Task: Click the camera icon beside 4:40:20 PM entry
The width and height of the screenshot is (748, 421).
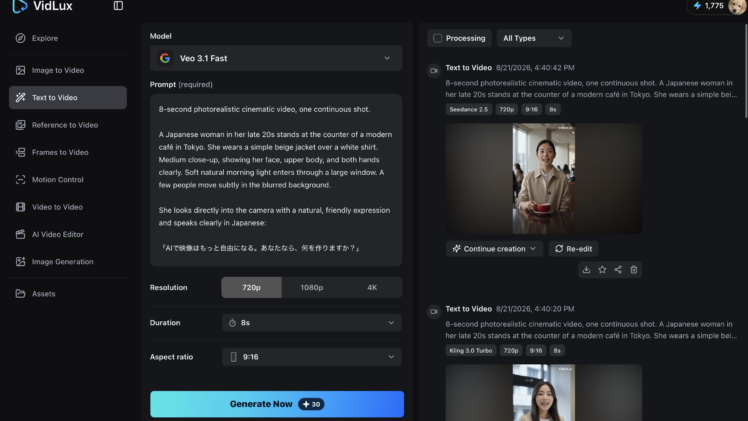Action: (434, 312)
